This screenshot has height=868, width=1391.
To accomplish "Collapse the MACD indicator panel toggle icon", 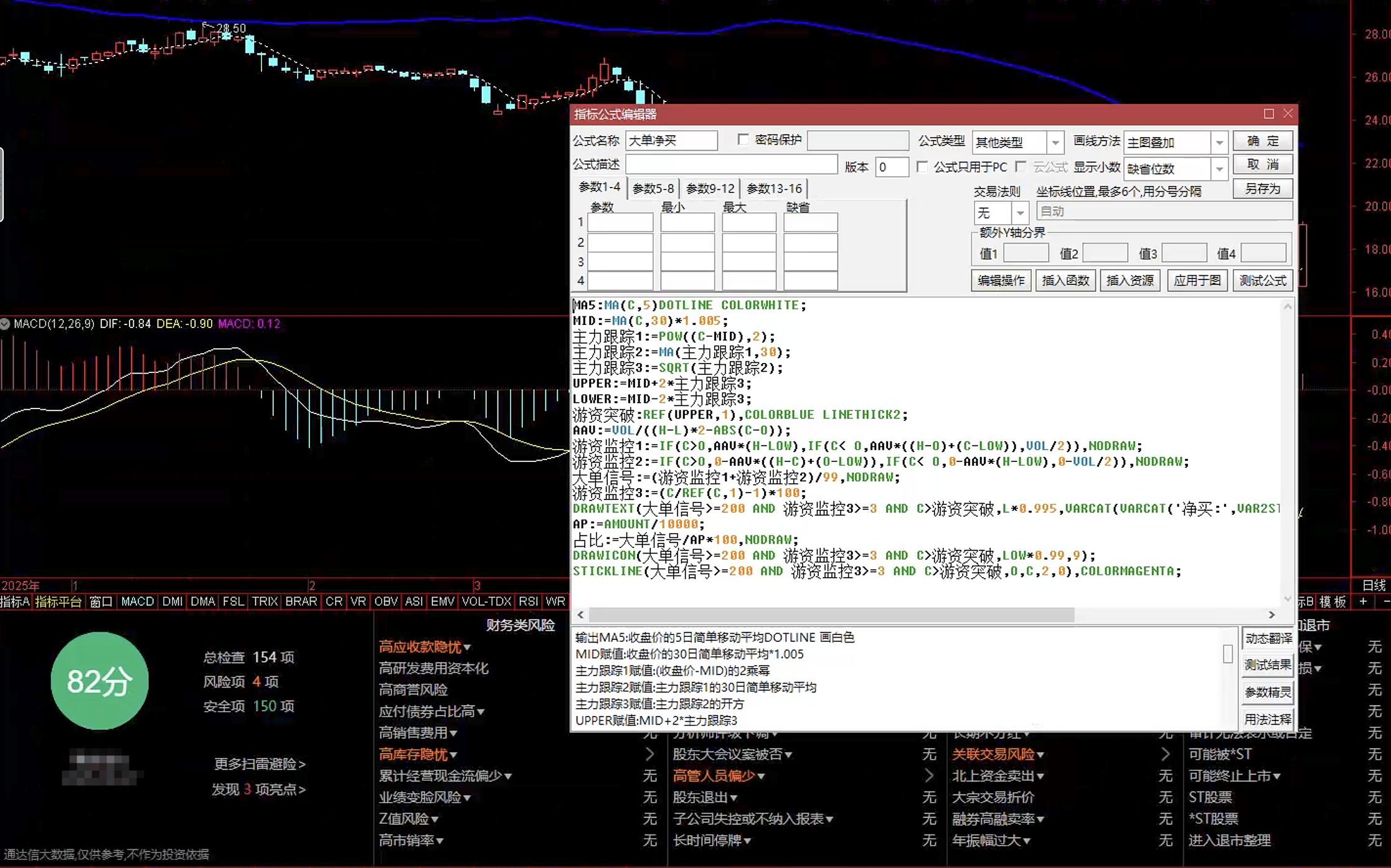I will click(x=5, y=324).
